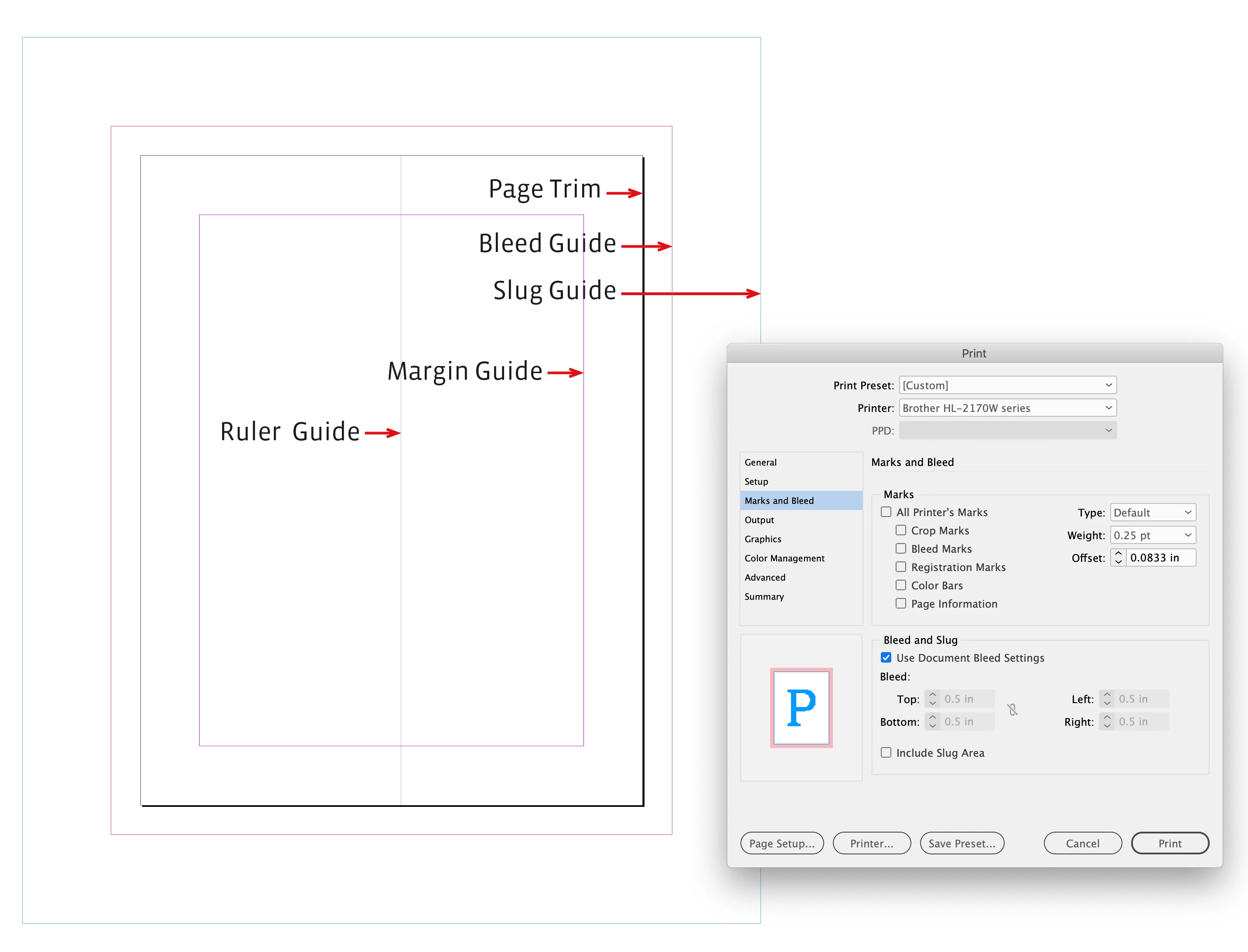Open the Print Preset dropdown
Viewport: 1248px width, 952px height.
1007,385
